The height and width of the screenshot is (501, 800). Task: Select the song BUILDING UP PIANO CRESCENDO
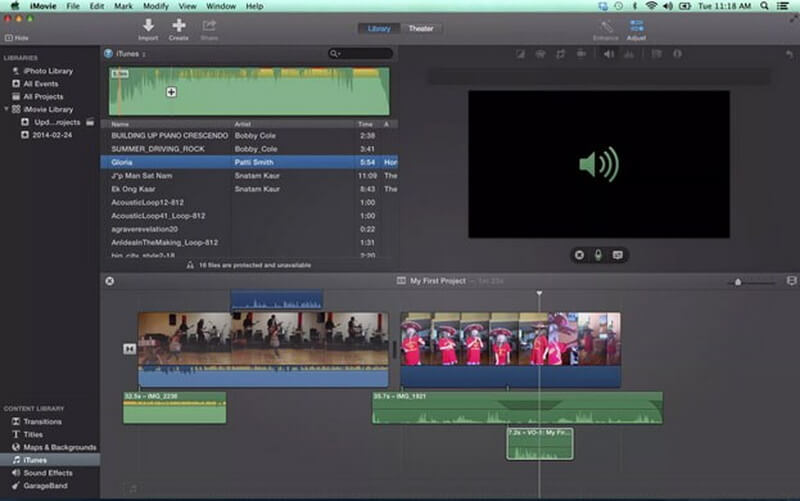point(249,136)
